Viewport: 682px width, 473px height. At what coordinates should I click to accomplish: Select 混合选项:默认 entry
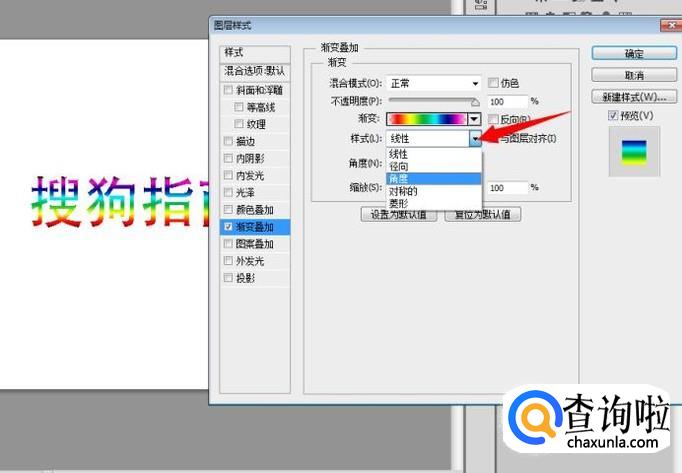pos(255,71)
